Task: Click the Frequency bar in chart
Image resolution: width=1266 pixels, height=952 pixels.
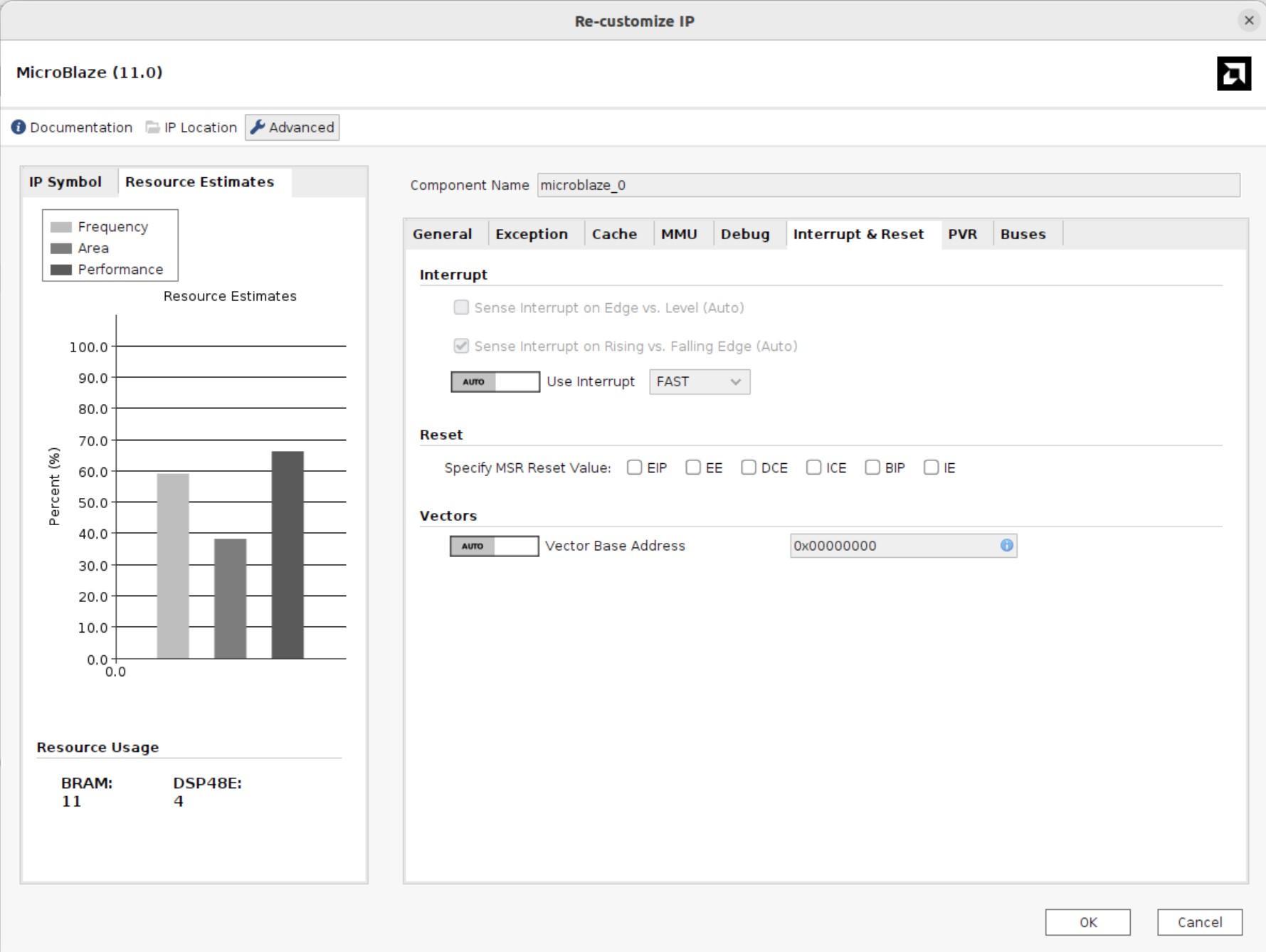Action: 173,566
